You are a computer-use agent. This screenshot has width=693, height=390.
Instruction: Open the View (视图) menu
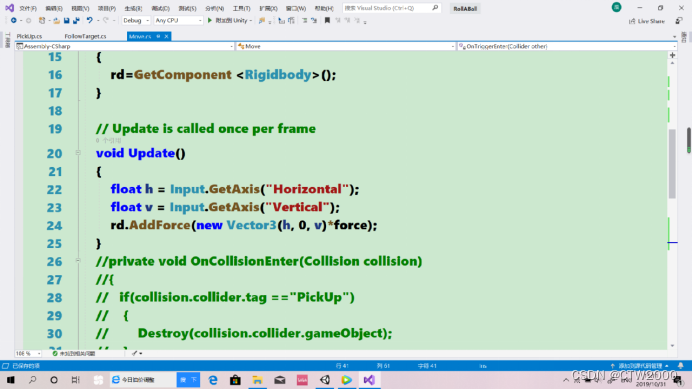point(80,8)
